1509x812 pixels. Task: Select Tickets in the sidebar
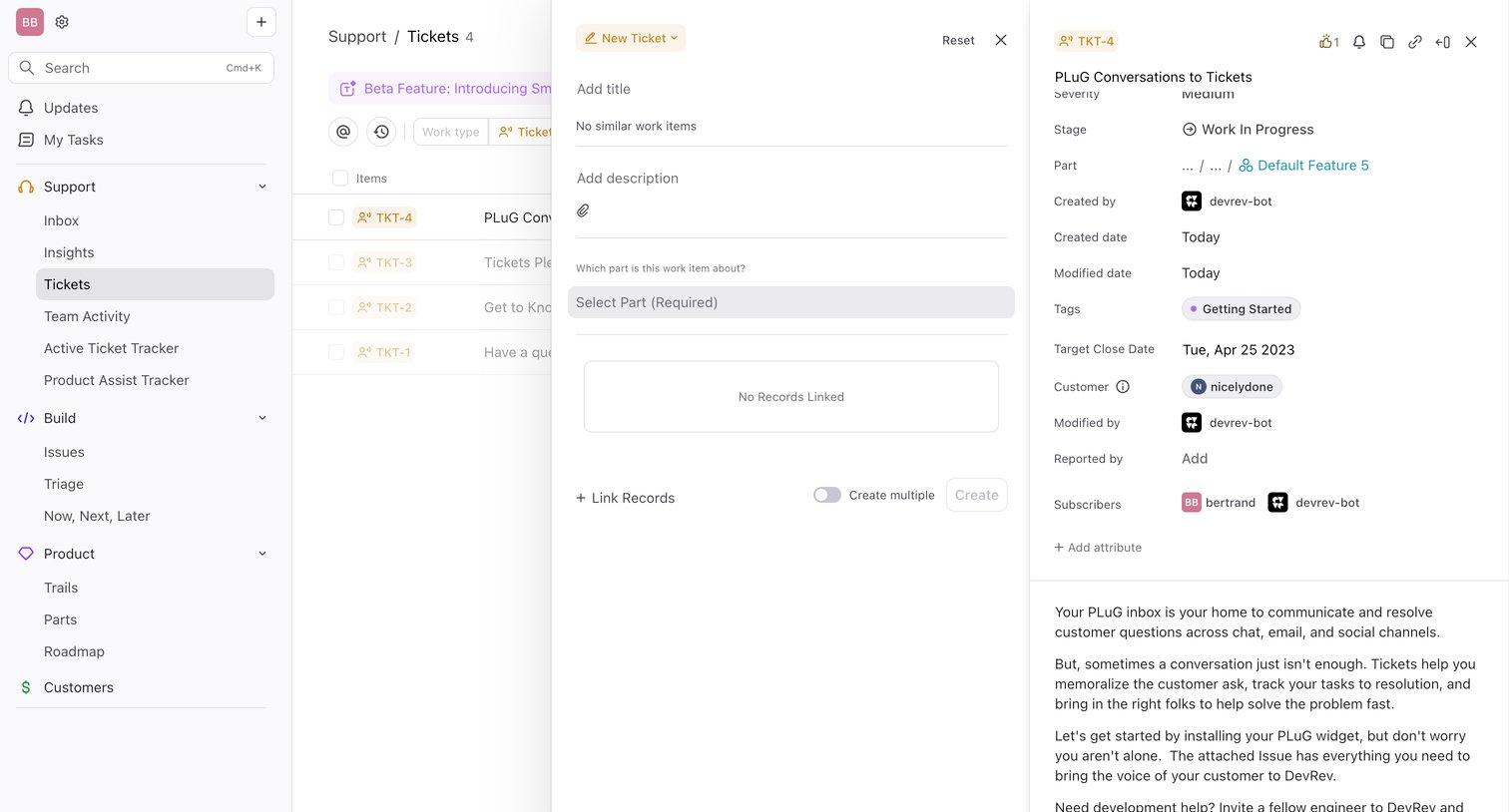pos(155,284)
